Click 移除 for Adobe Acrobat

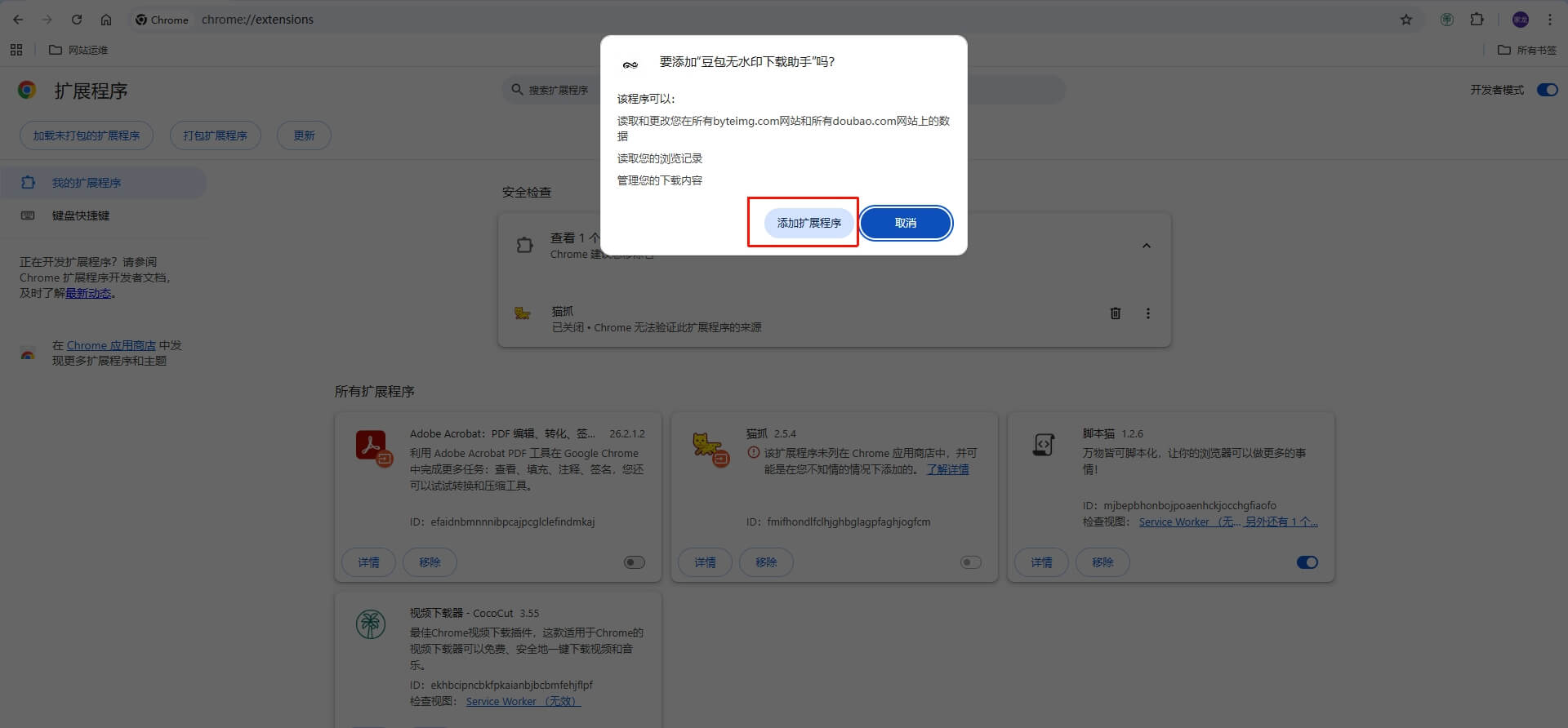click(430, 562)
